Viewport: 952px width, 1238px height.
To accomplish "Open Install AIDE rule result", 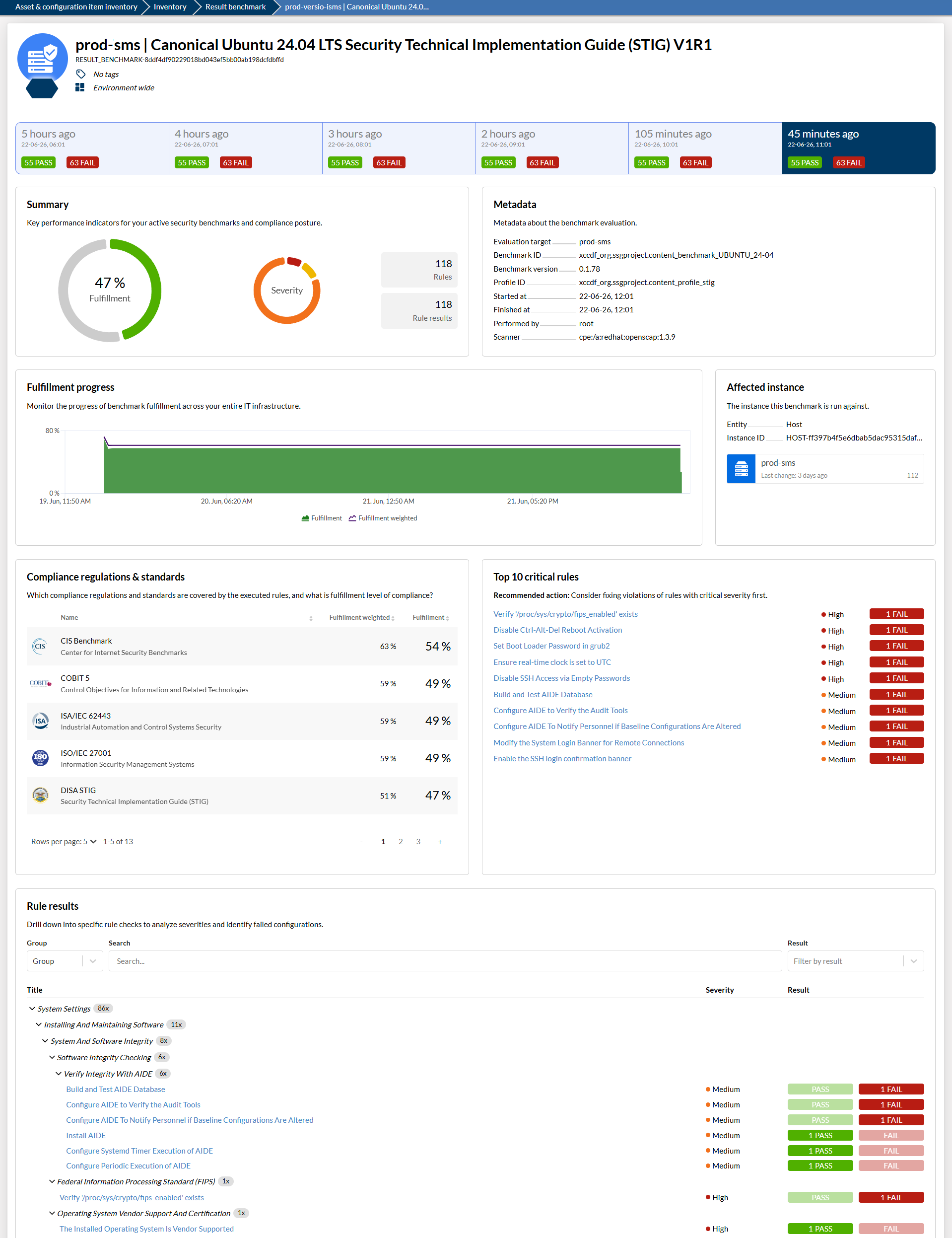I will click(x=86, y=1135).
